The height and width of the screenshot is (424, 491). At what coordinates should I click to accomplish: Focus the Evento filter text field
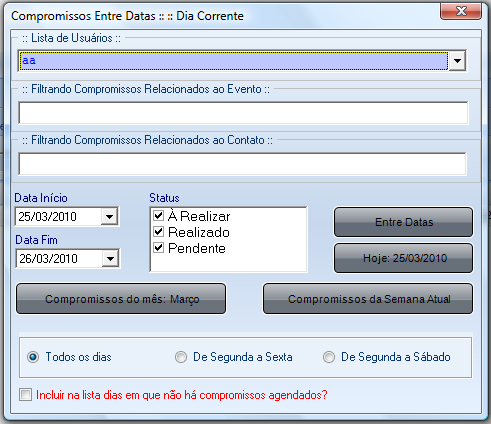point(243,113)
